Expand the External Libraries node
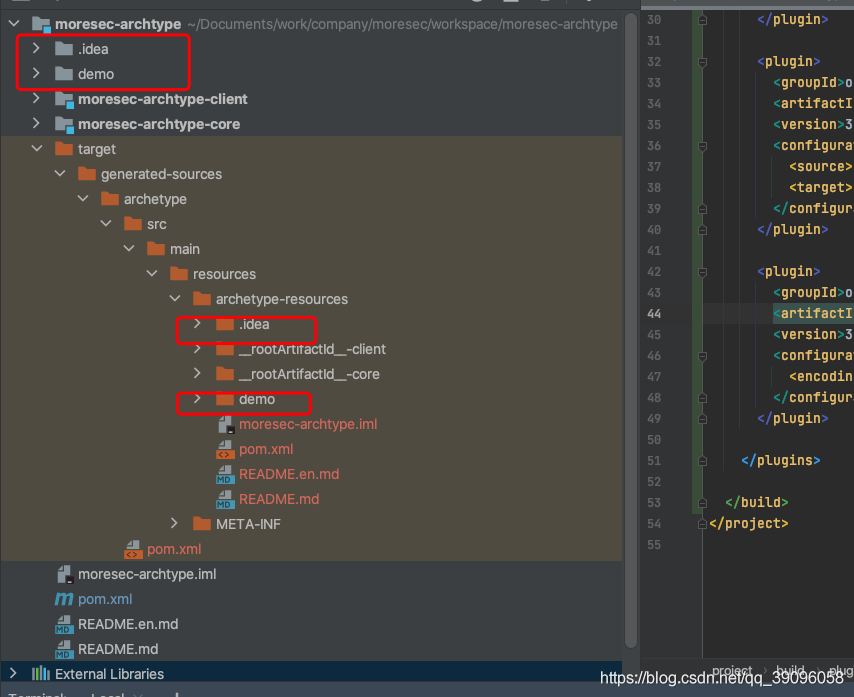Image resolution: width=854 pixels, height=697 pixels. click(13, 674)
